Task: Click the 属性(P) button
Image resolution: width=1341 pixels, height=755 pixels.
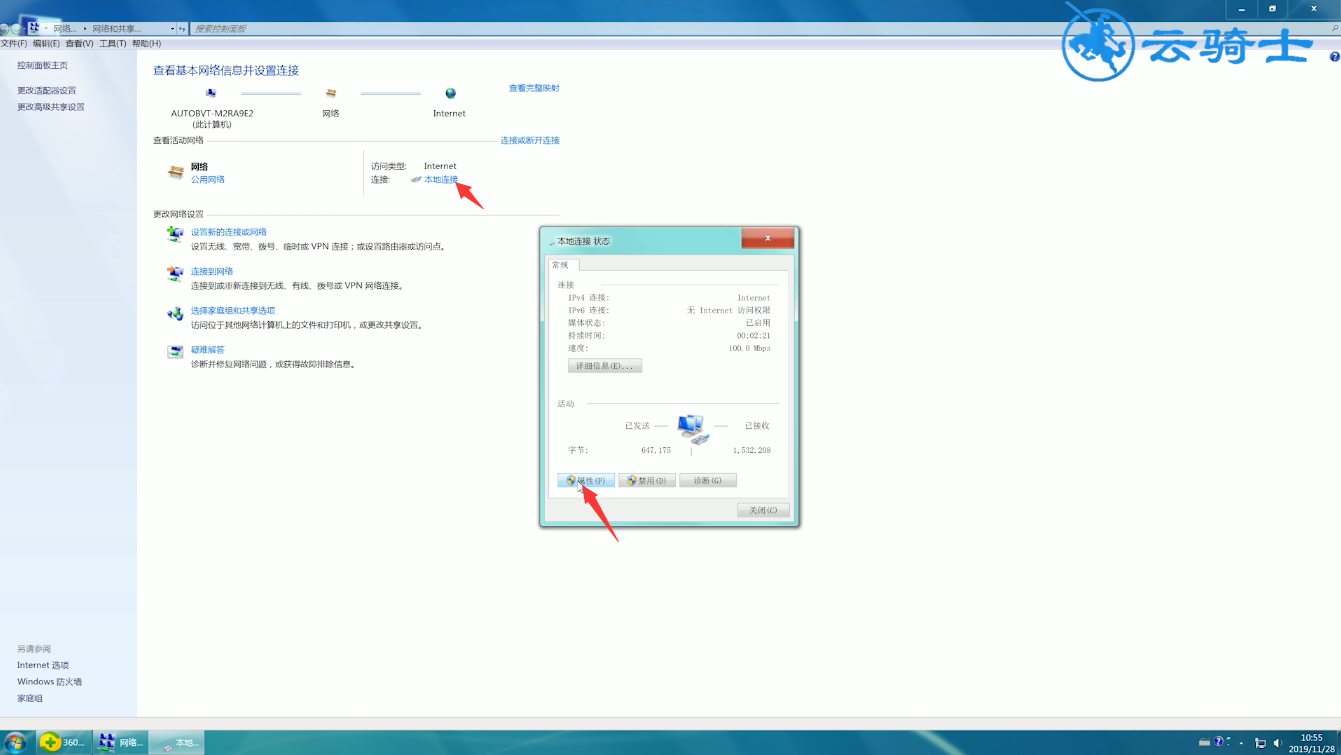Action: [586, 481]
